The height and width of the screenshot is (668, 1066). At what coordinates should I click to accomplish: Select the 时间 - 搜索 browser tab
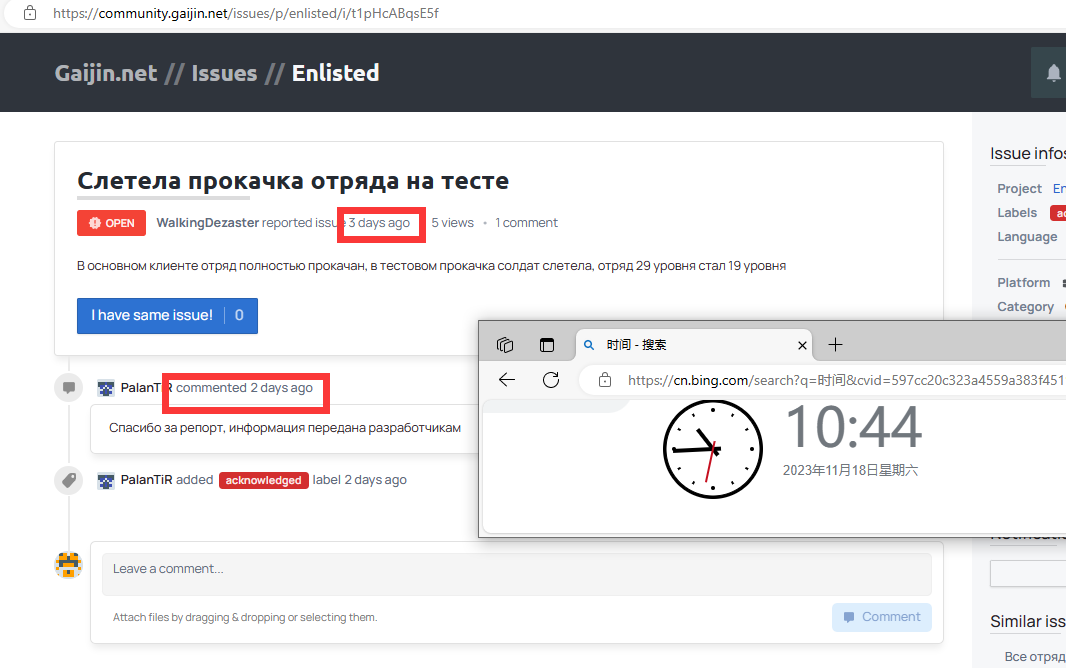pyautogui.click(x=680, y=345)
